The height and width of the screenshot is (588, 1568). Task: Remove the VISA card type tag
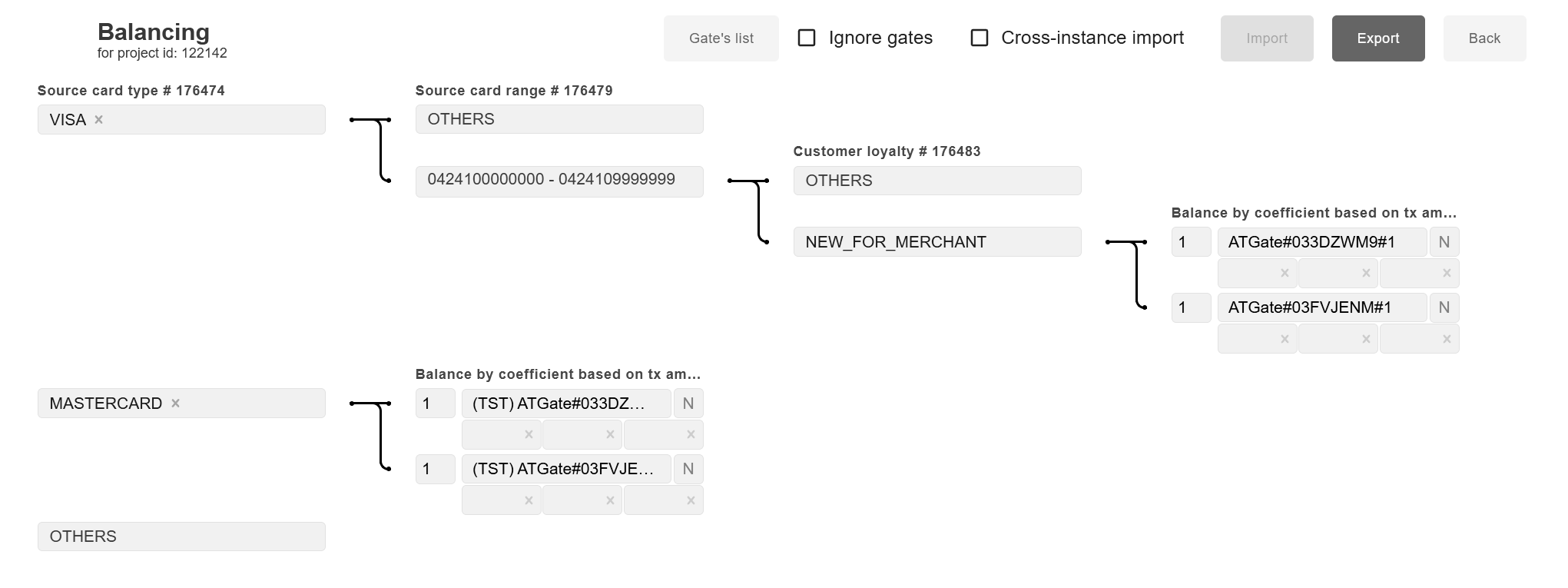click(98, 120)
